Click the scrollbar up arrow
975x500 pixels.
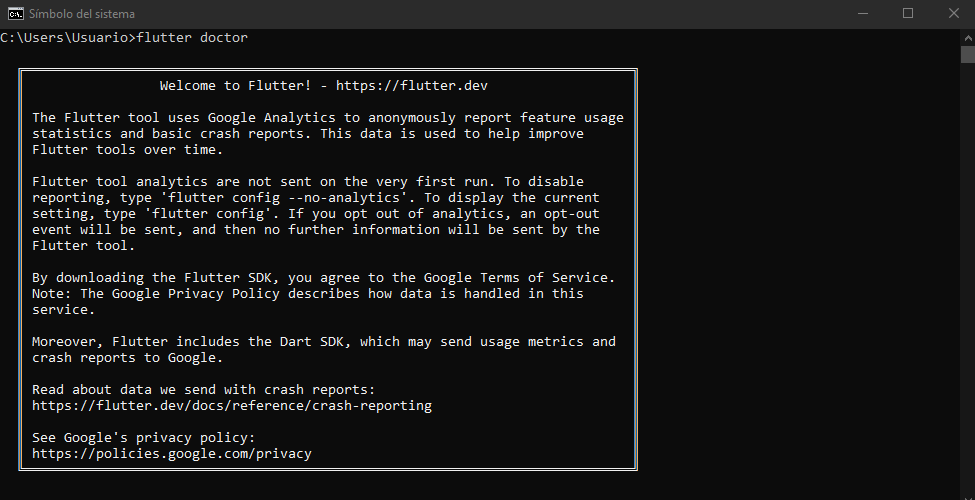(968, 37)
